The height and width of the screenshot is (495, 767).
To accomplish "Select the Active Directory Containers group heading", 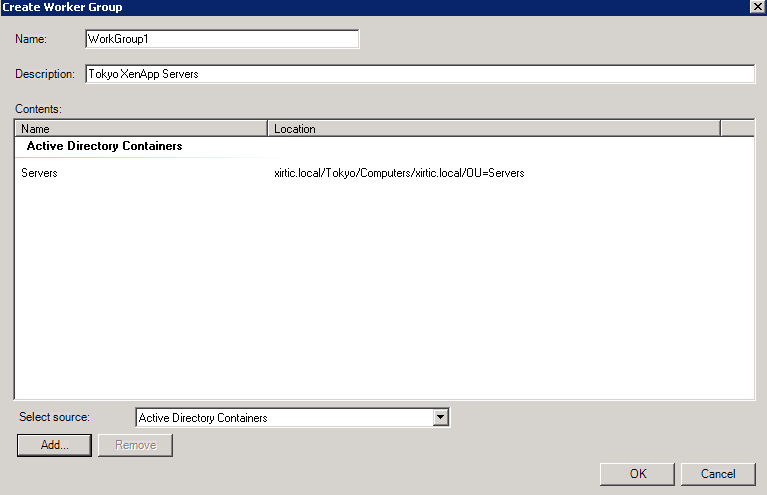I will point(104,146).
